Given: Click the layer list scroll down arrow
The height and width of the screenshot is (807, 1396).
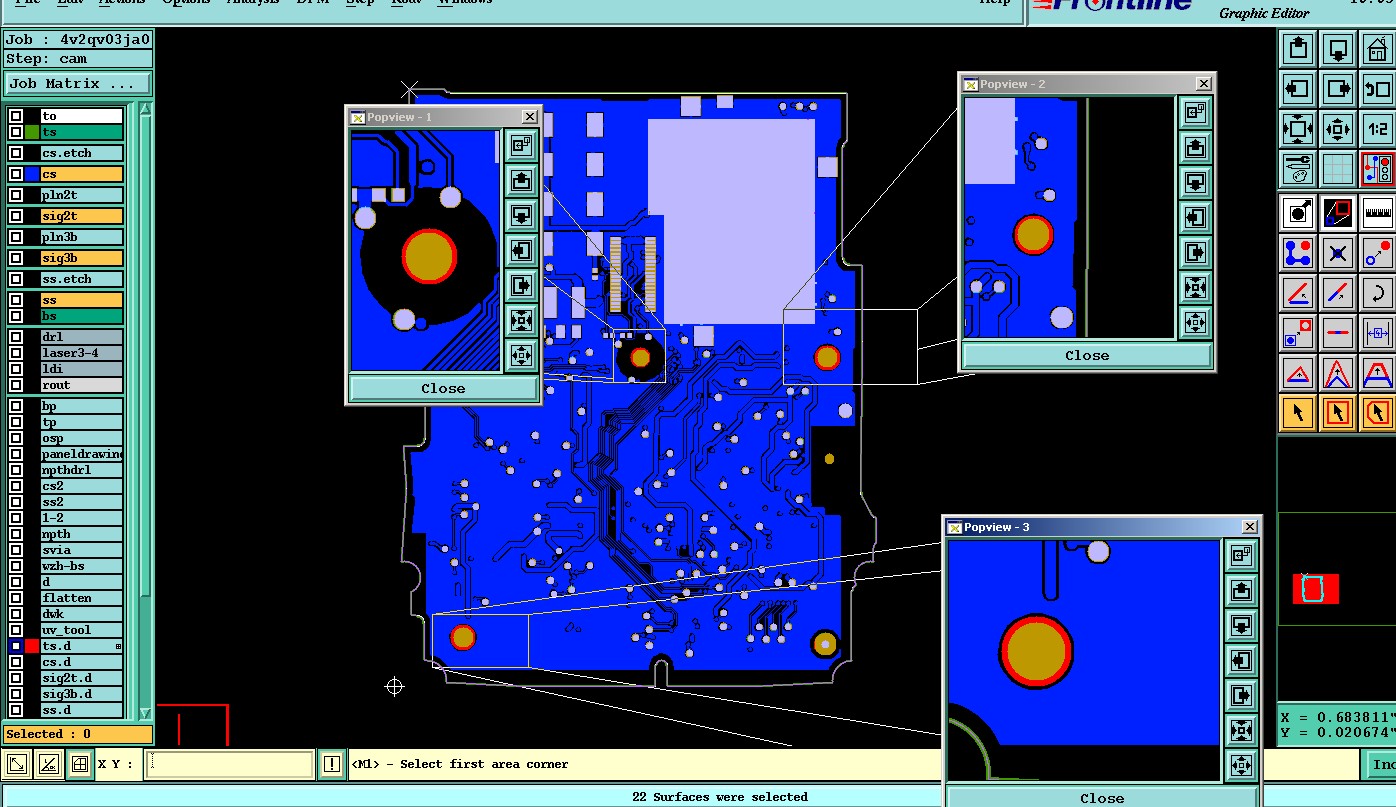Looking at the screenshot, I should coord(146,712).
